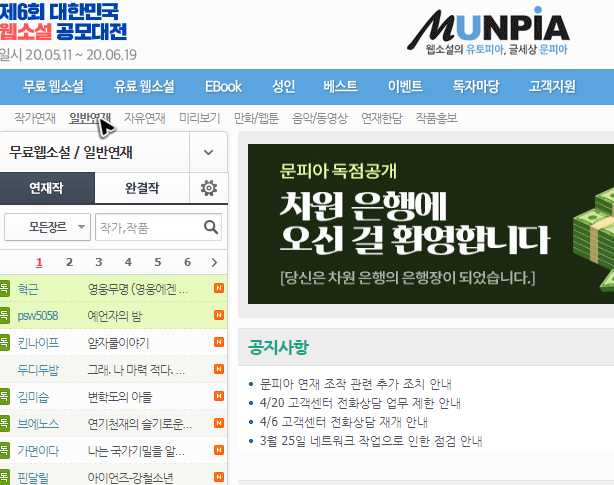This screenshot has width=614, height=485.
Task: Click the N badge on 변학도의 아들 row
Action: [x=219, y=396]
